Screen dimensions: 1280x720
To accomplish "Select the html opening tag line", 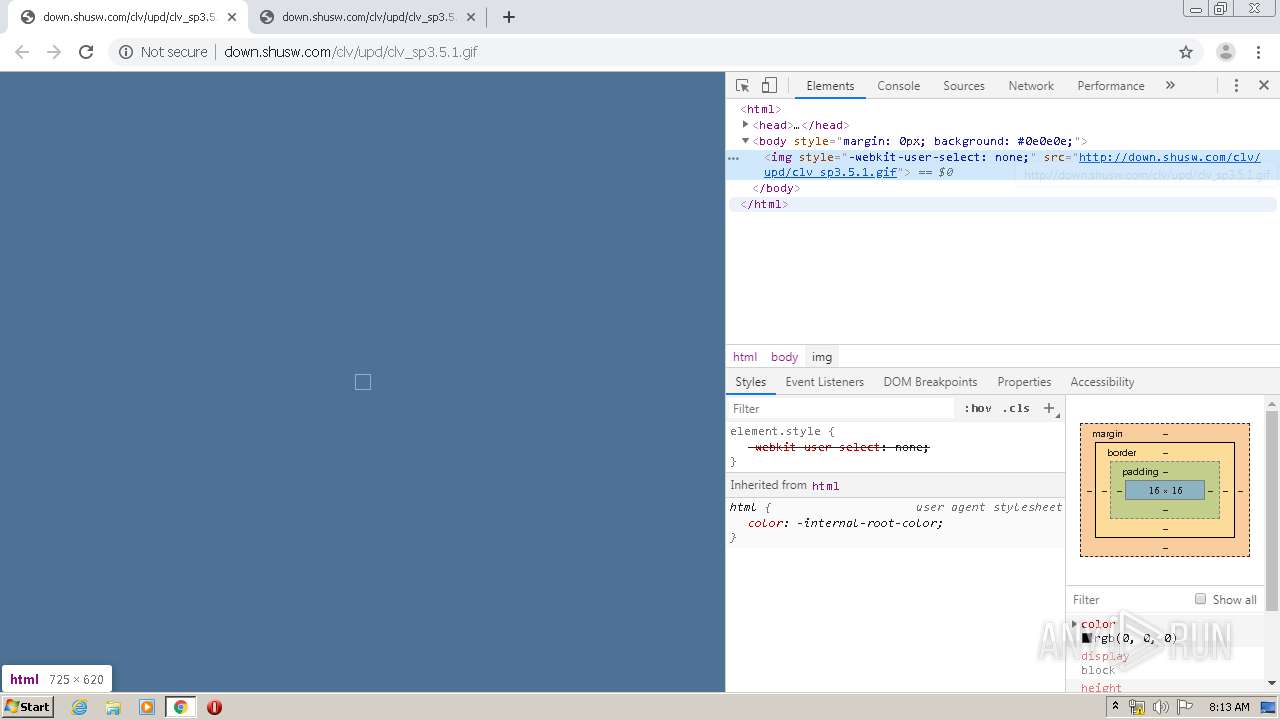I will [760, 110].
